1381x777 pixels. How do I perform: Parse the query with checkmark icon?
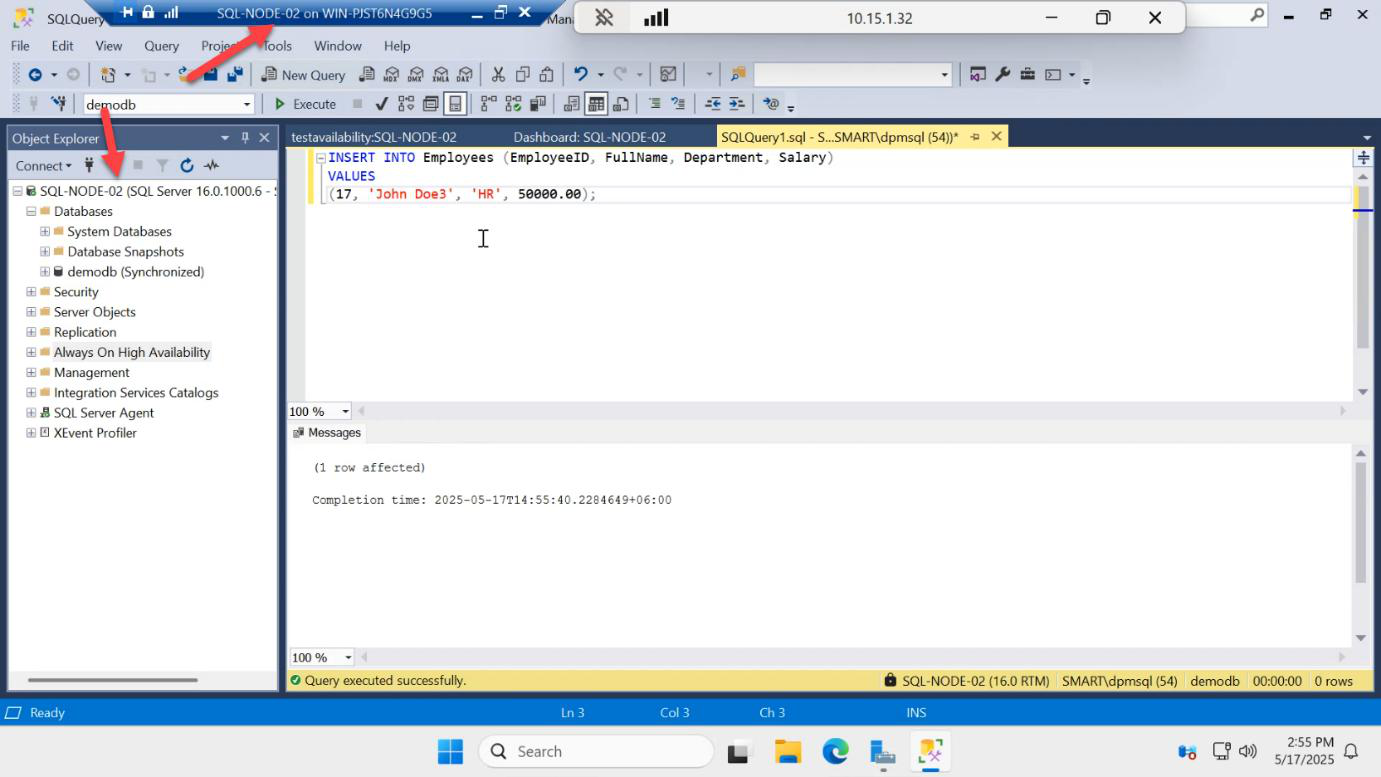pos(381,104)
